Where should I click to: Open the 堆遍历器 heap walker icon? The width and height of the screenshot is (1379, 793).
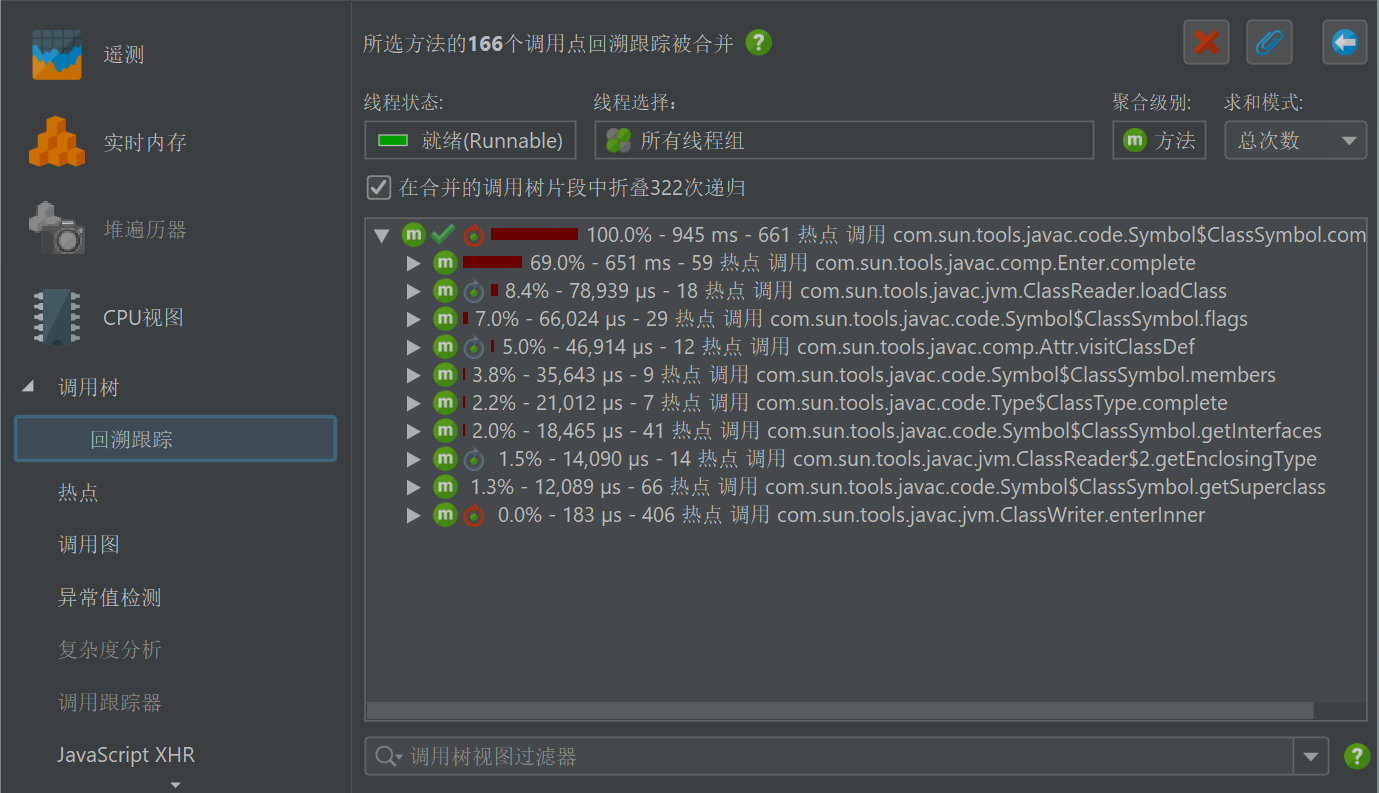57,228
